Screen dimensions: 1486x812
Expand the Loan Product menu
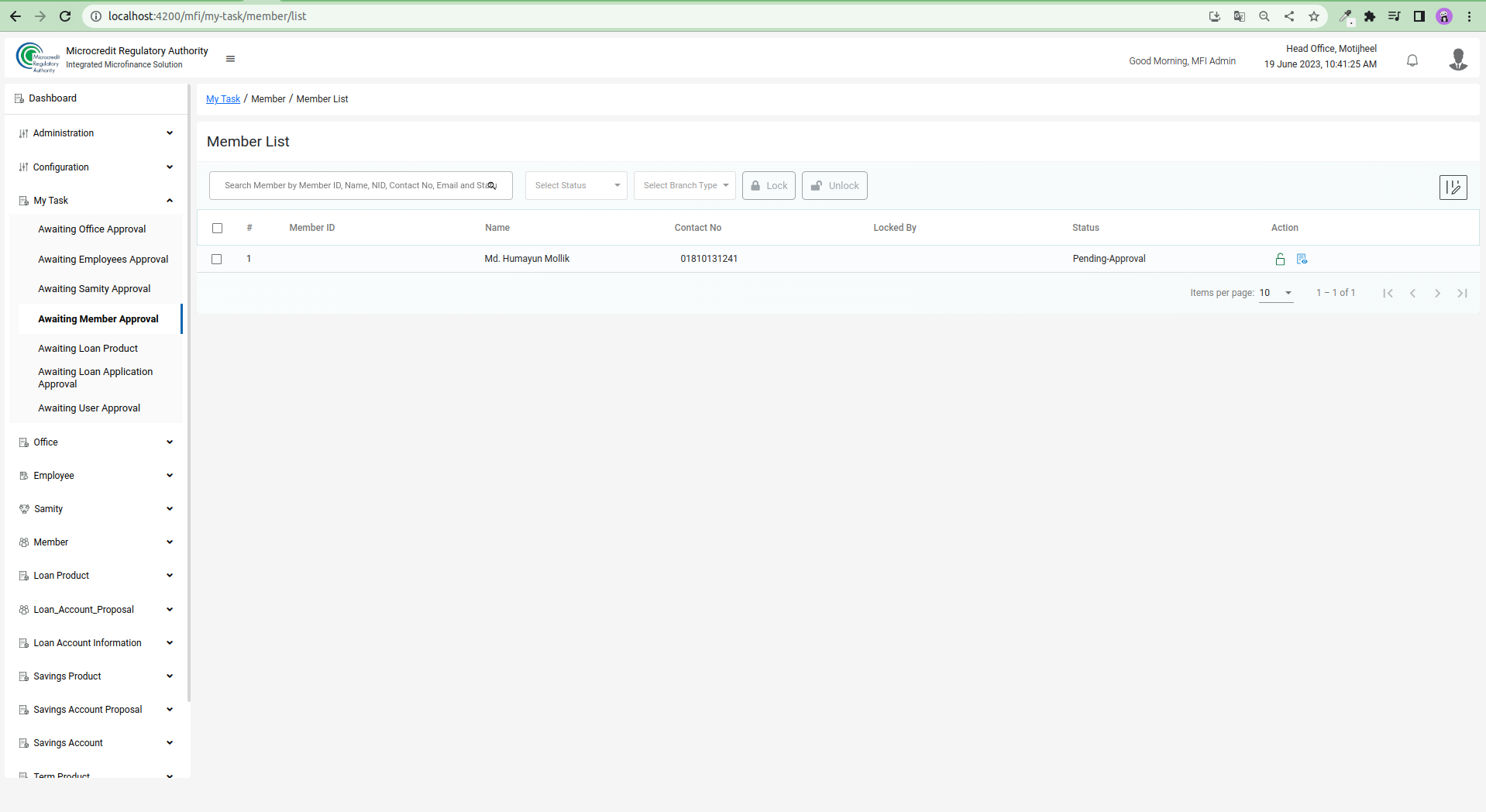pyautogui.click(x=96, y=576)
